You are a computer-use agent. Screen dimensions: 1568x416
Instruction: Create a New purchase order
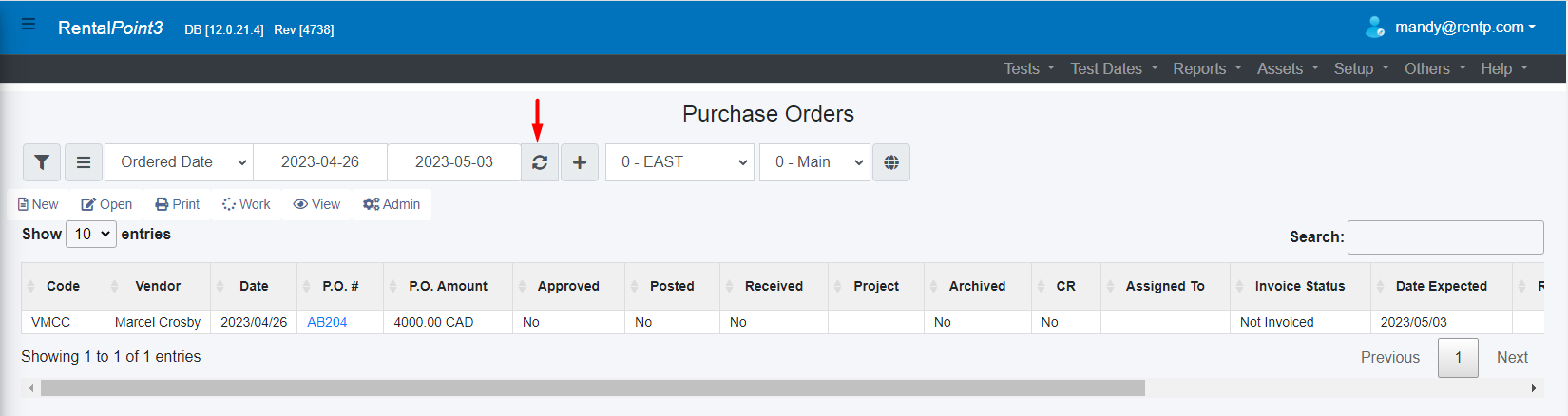38,204
